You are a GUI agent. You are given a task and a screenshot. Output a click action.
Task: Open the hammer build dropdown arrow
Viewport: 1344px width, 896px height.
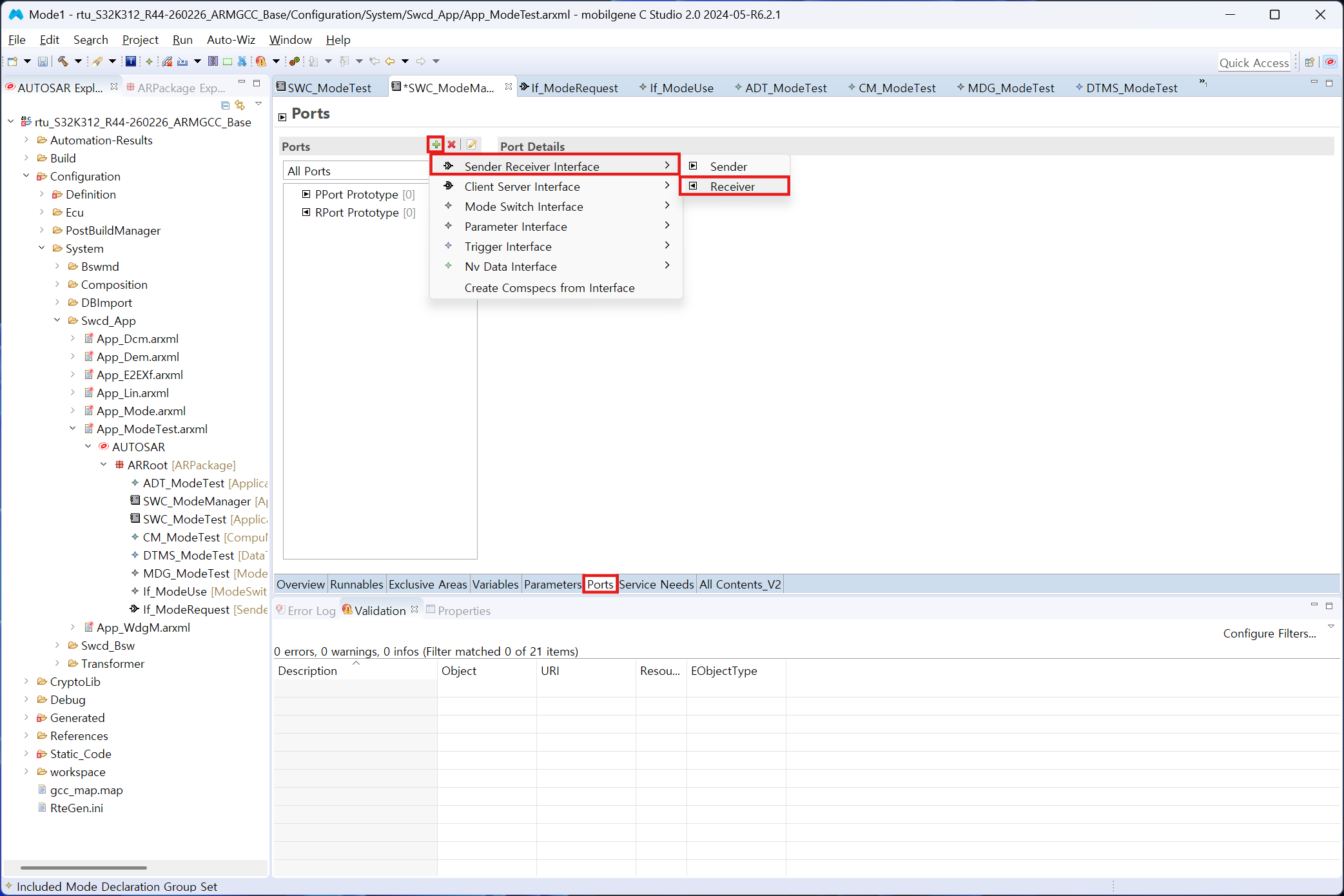(78, 61)
